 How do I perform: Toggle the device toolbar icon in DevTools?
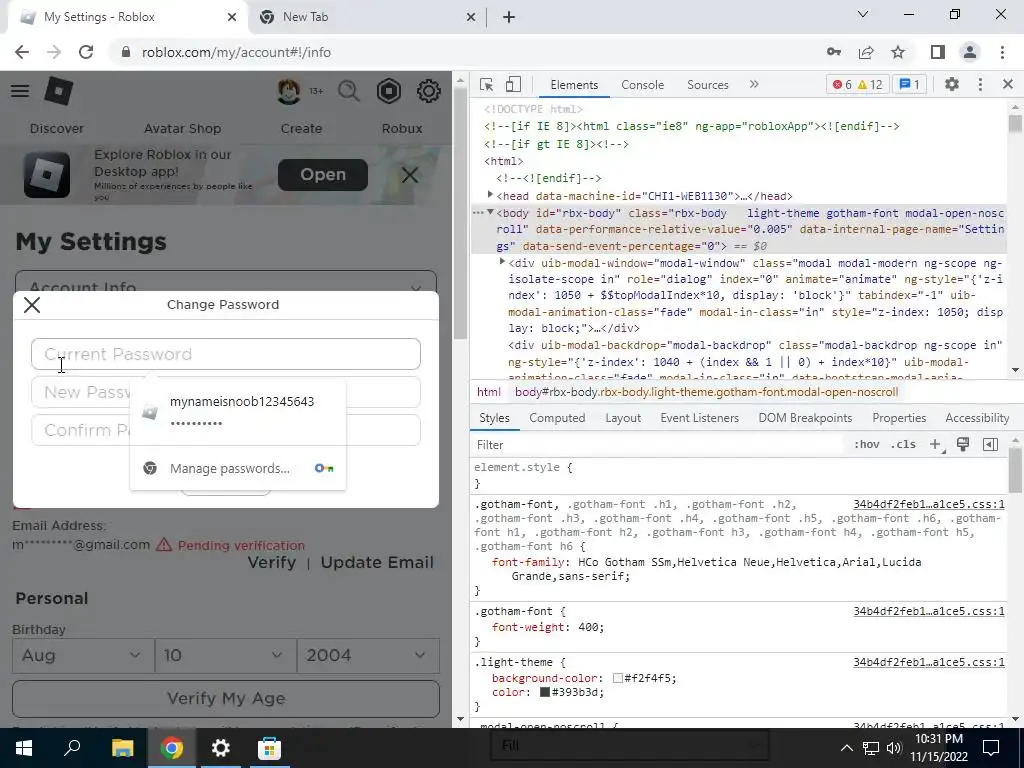pyautogui.click(x=513, y=85)
